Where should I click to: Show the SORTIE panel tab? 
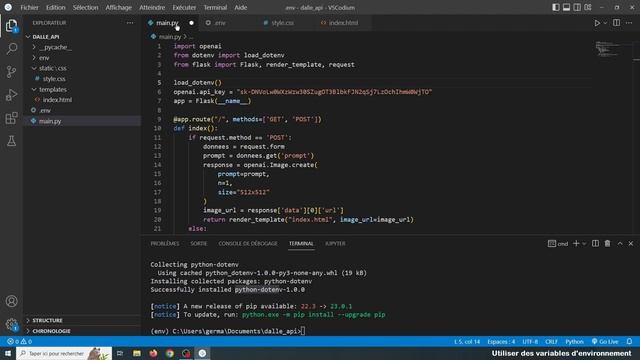[198, 244]
